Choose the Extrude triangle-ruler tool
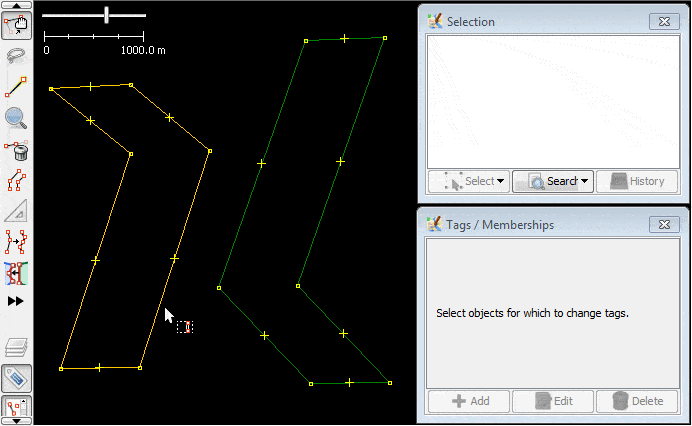Viewport: 692px width, 426px height. click(16, 211)
